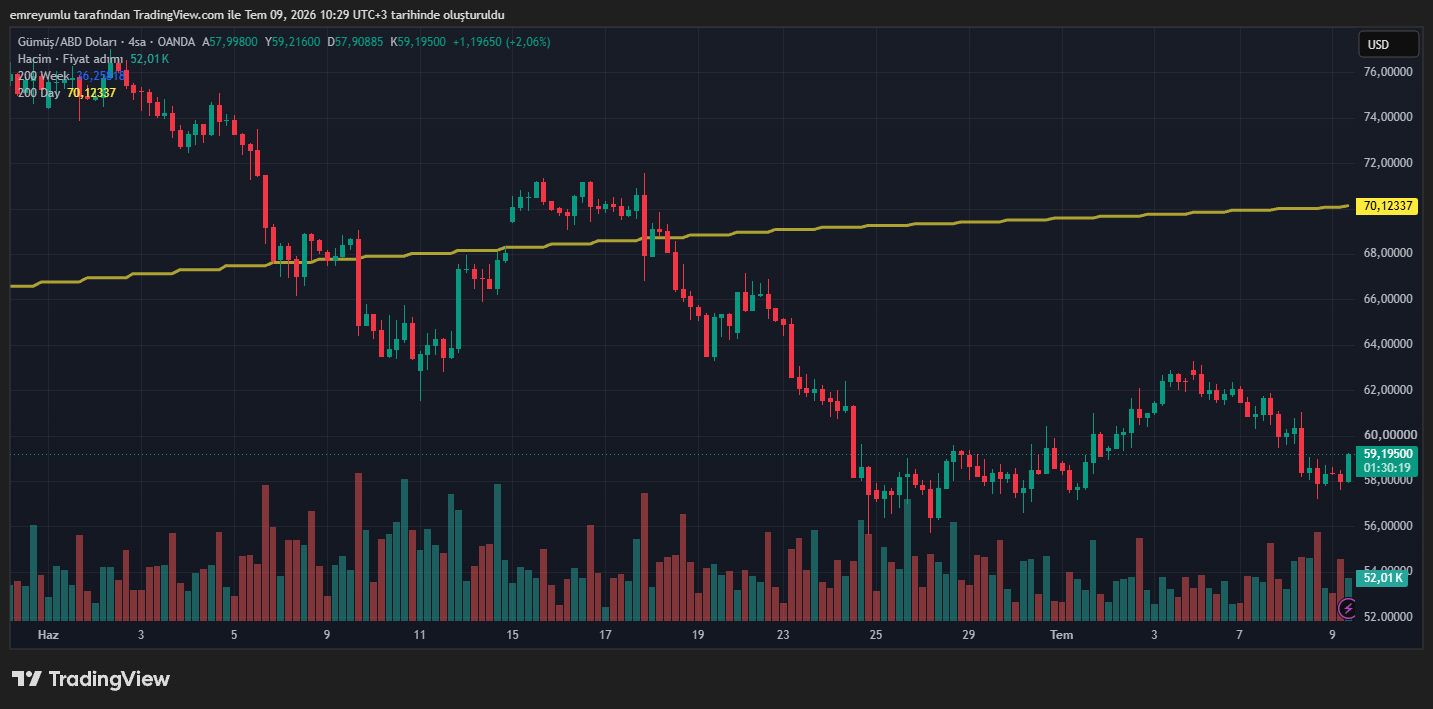The height and width of the screenshot is (709, 1433).
Task: Click the Haz month marker on time axis
Action: pyautogui.click(x=48, y=635)
